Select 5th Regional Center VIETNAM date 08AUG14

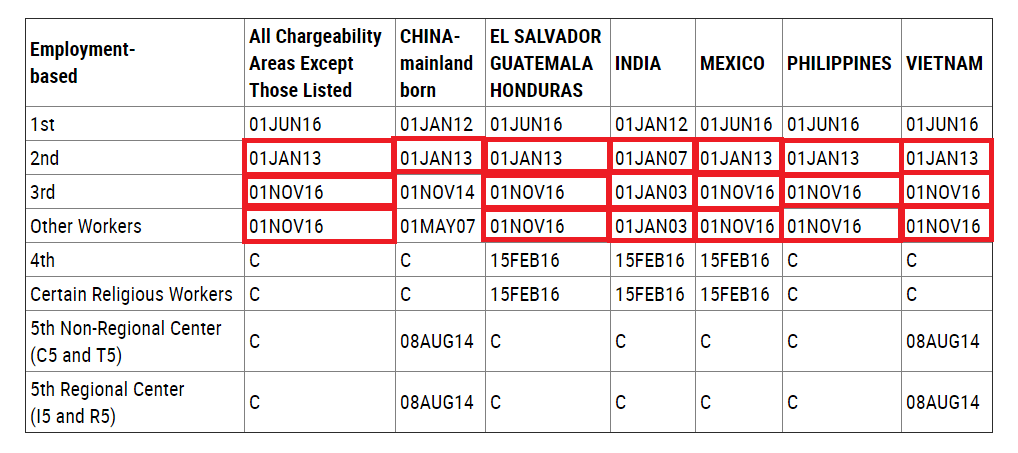pos(943,402)
